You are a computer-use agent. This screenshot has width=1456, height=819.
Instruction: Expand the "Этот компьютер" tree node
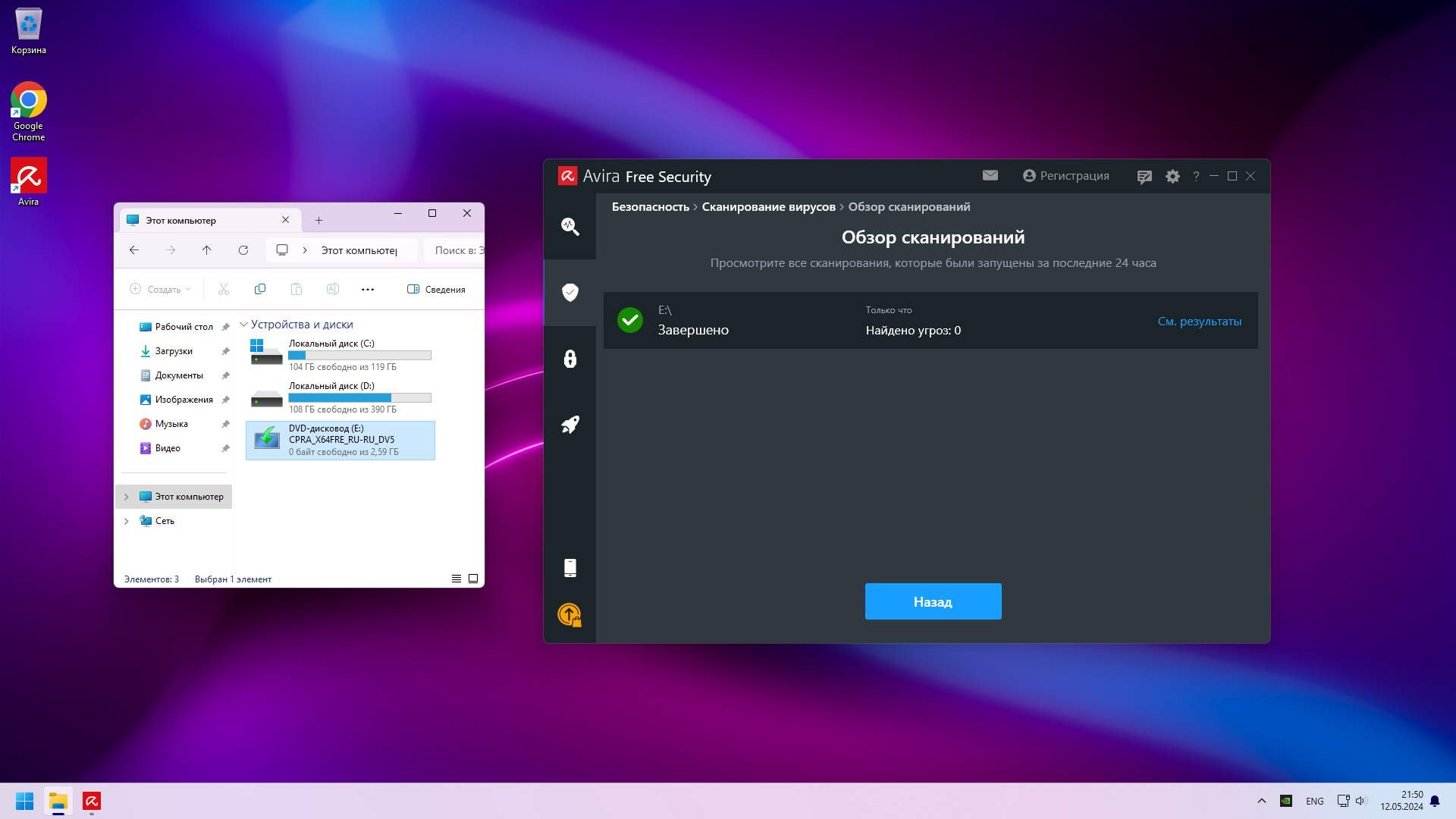[127, 497]
